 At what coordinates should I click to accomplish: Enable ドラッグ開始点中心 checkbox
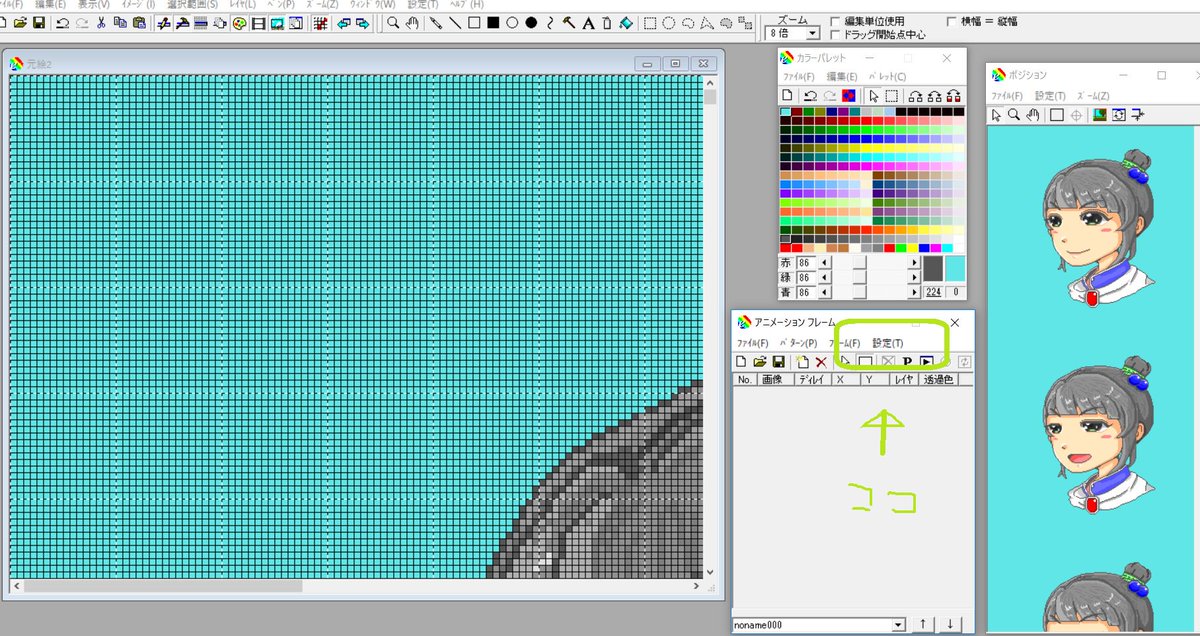pyautogui.click(x=835, y=34)
